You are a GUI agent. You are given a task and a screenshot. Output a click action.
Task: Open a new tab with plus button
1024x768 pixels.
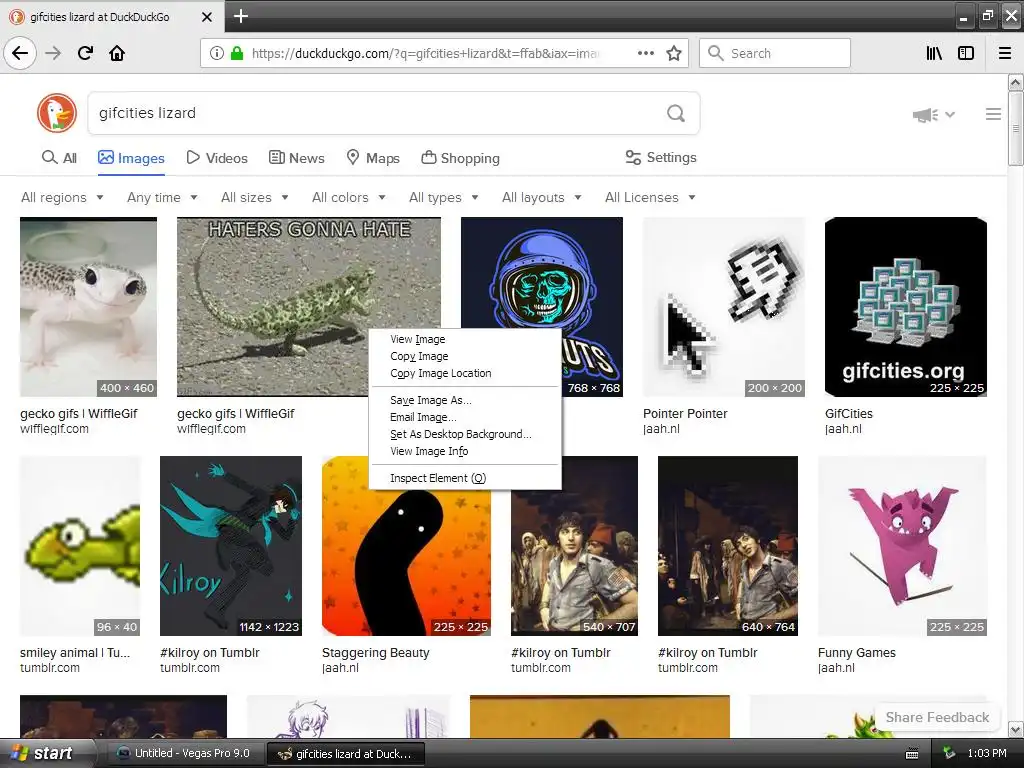[x=240, y=16]
